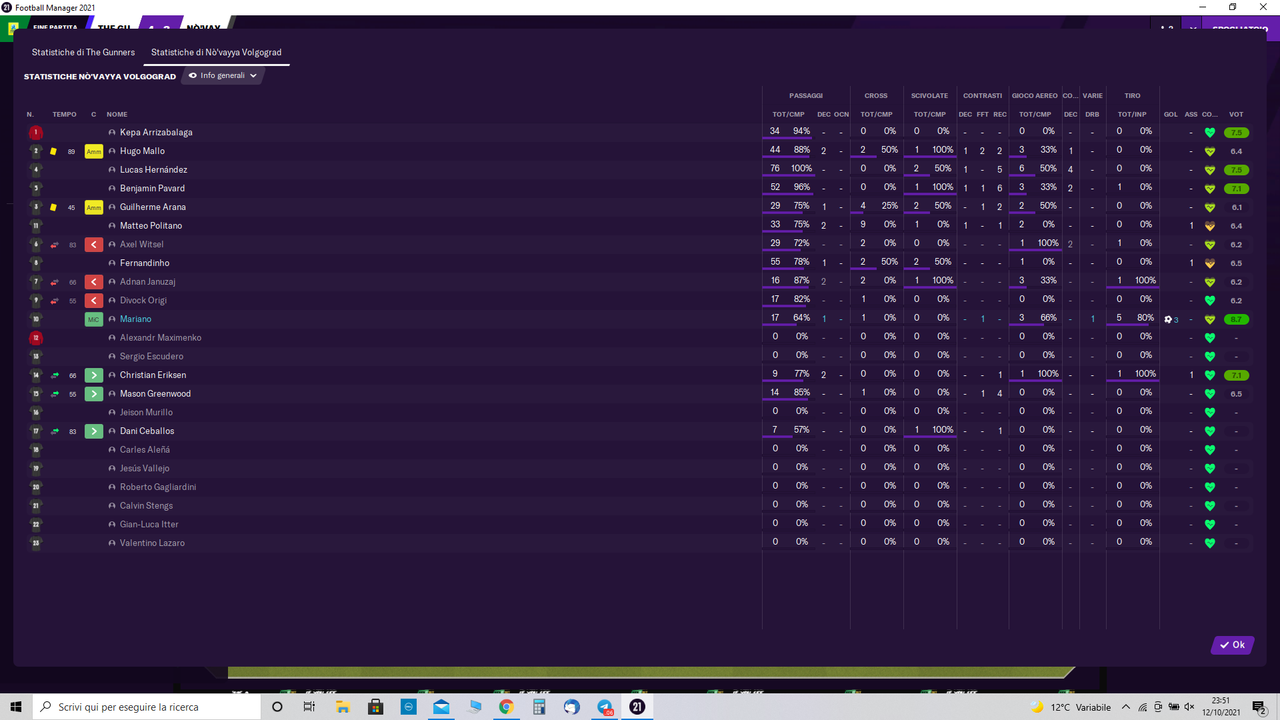Open Task View in the taskbar
Viewport: 1280px width, 720px height.
click(x=309, y=707)
